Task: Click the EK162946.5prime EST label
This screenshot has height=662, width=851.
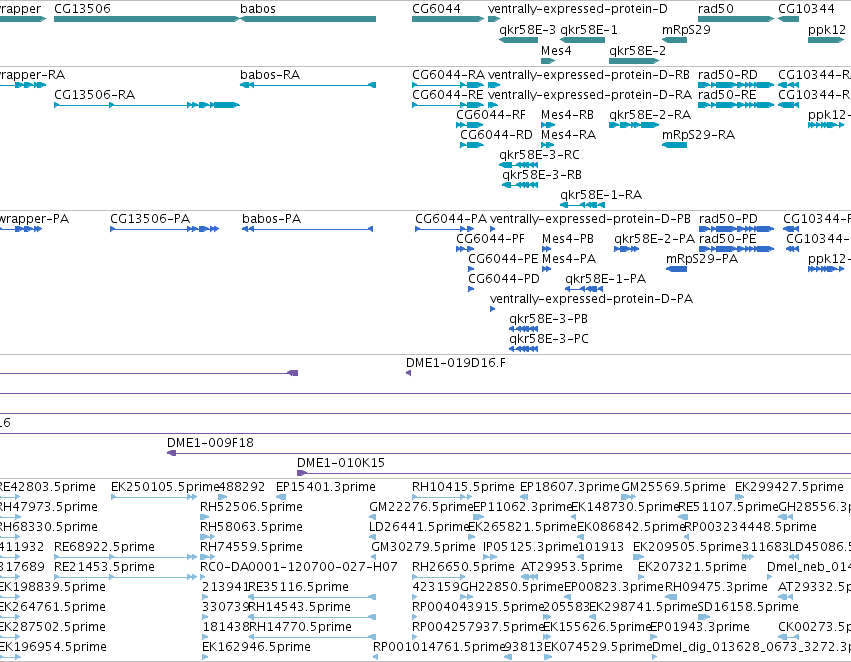Action: tap(256, 647)
